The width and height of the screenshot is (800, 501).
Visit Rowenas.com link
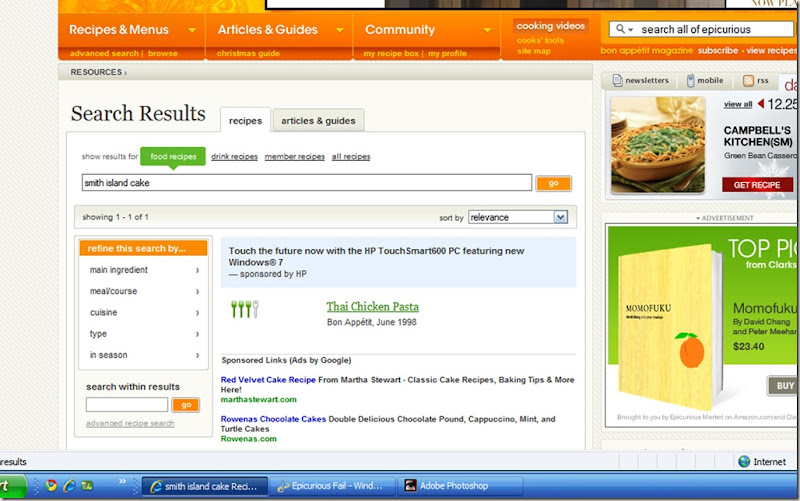(248, 439)
